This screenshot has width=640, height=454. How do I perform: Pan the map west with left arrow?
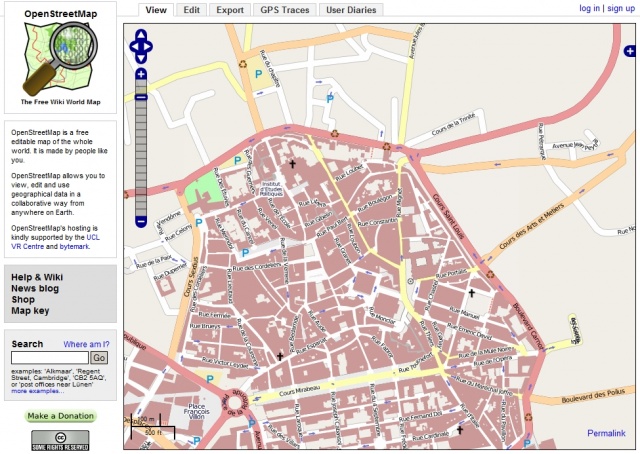coord(134,47)
